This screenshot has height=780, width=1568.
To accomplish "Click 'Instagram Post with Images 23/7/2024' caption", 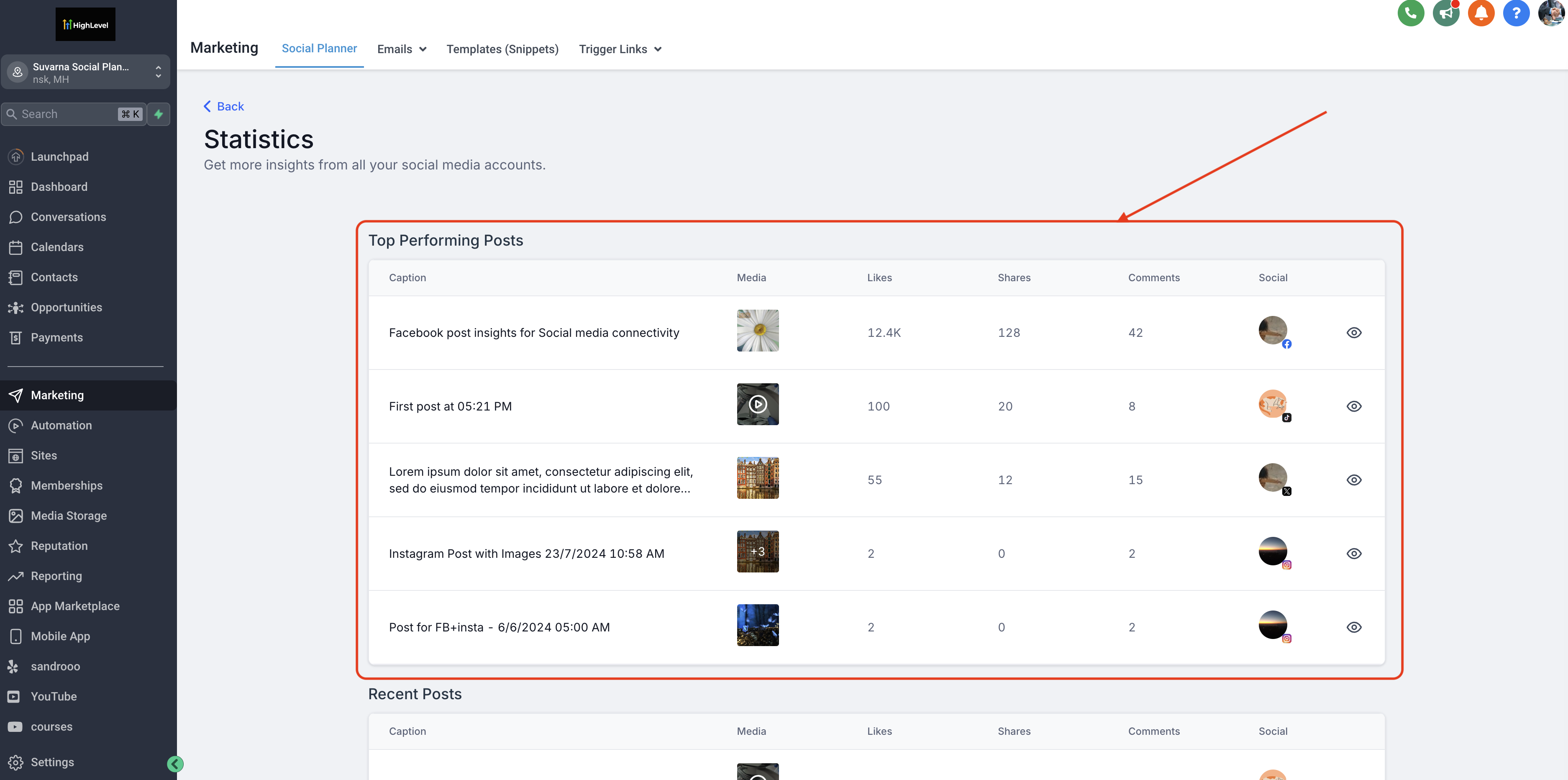I will pos(527,554).
